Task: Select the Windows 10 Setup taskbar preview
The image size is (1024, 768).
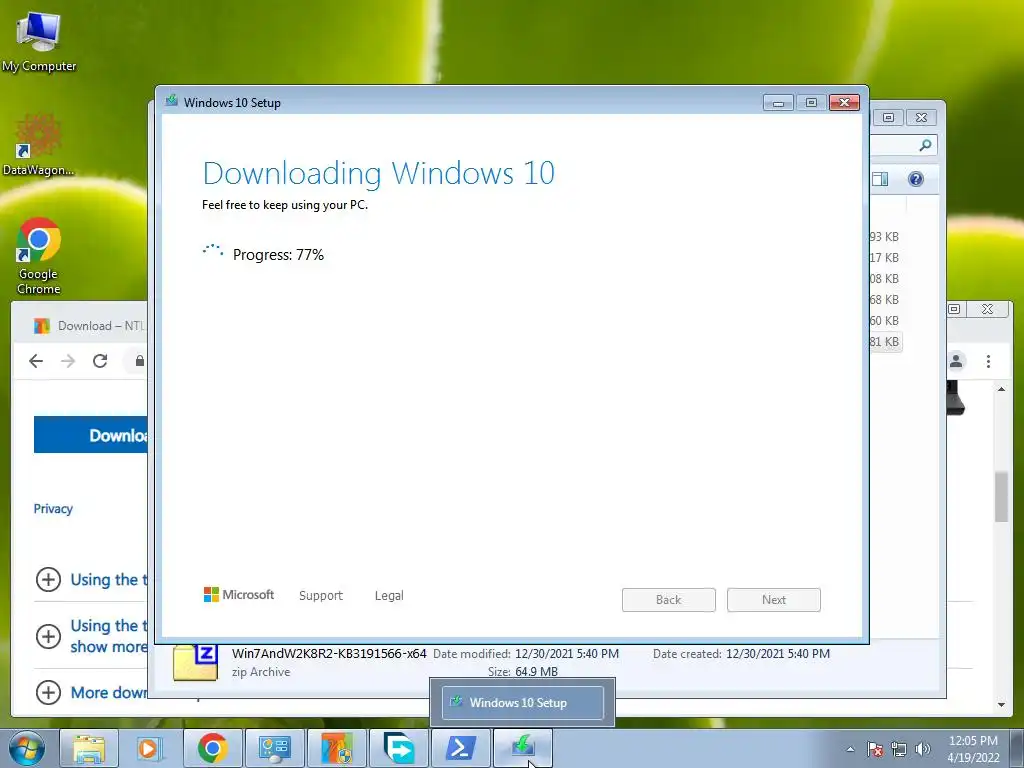Action: pos(522,703)
